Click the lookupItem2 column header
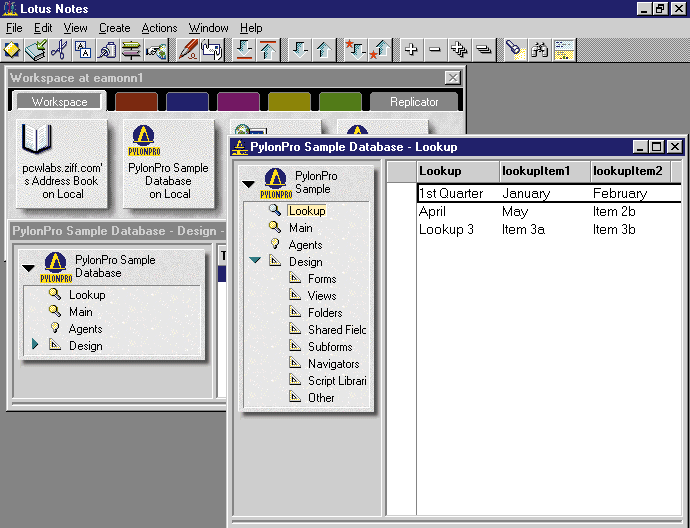This screenshot has width=690, height=528. click(x=631, y=171)
